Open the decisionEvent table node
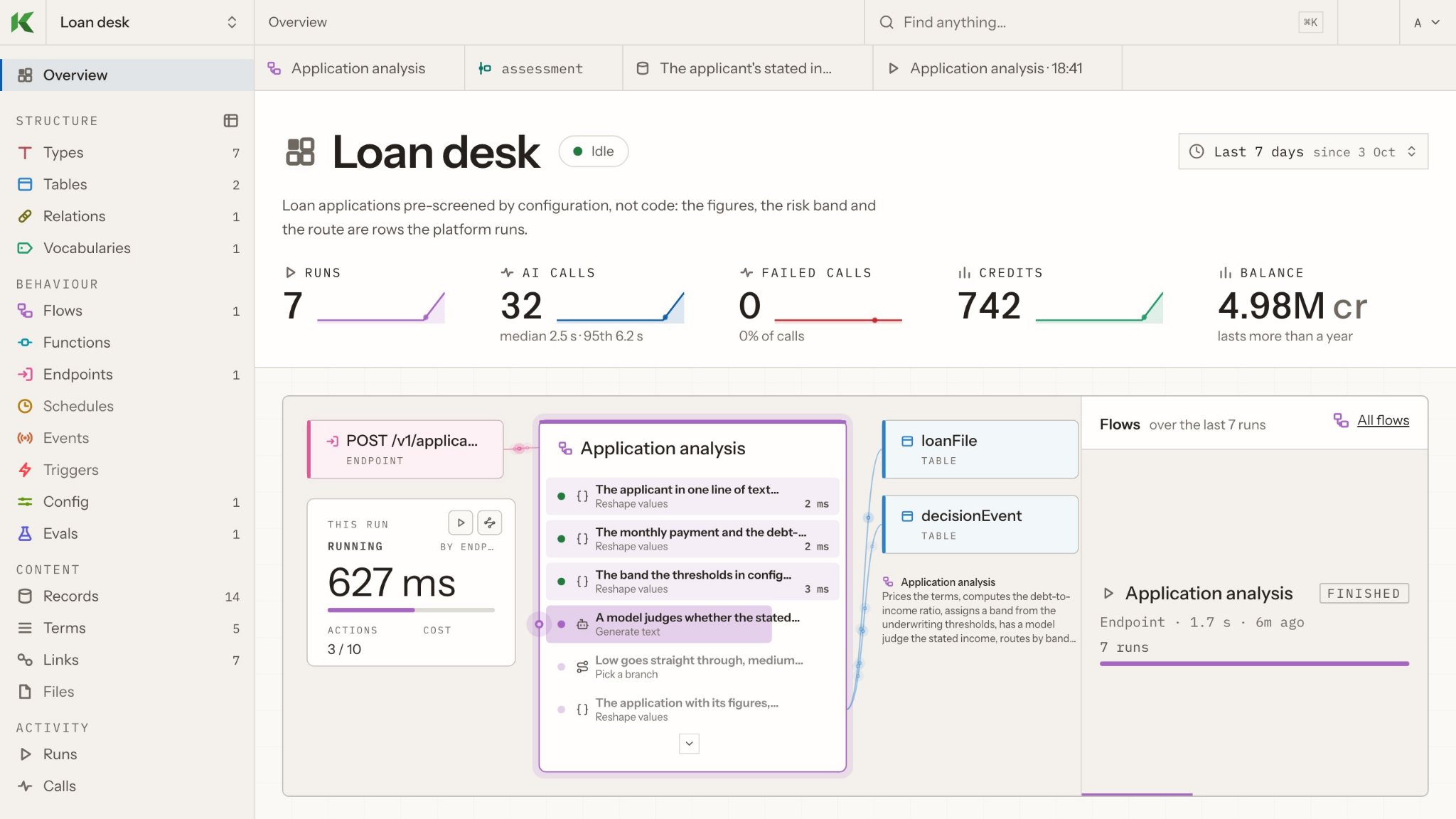Screen dimensions: 1456x819 (980, 525)
